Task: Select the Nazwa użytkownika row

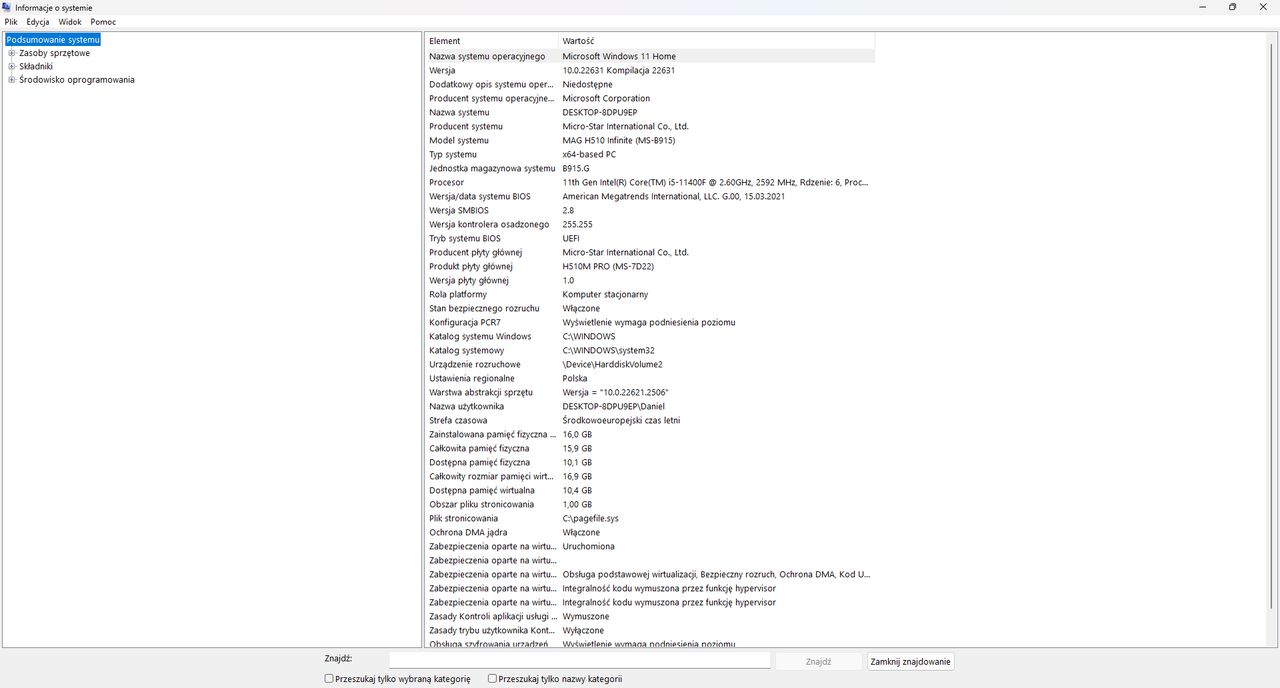Action: 650,407
